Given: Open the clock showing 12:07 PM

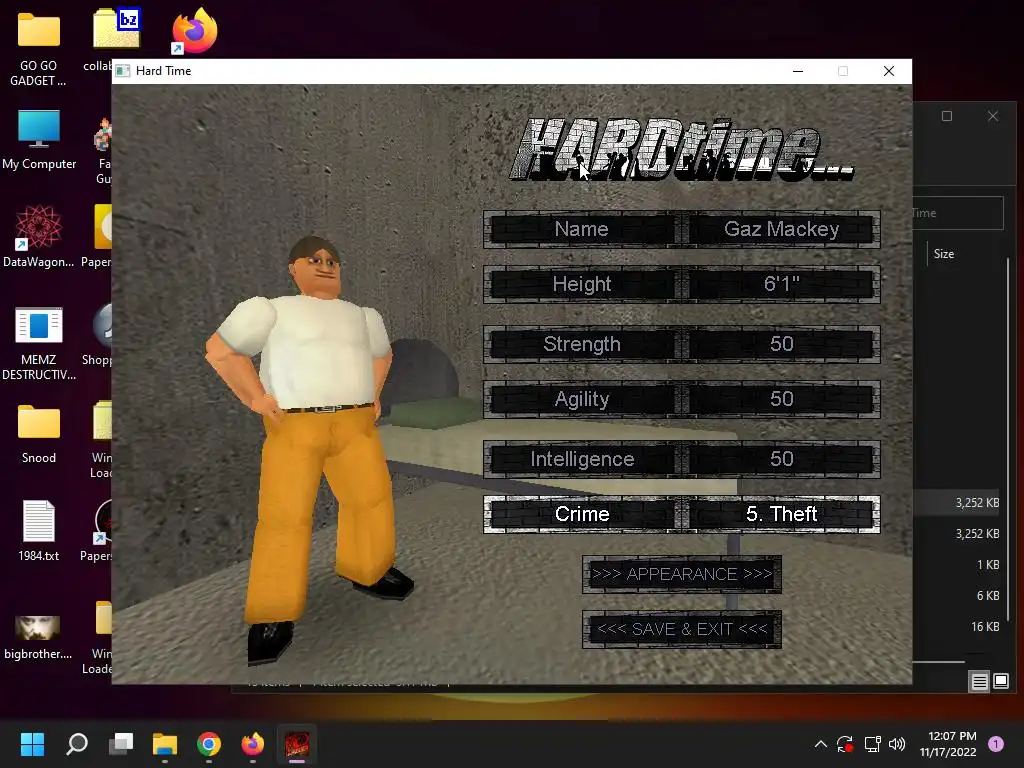Looking at the screenshot, I should 948,744.
